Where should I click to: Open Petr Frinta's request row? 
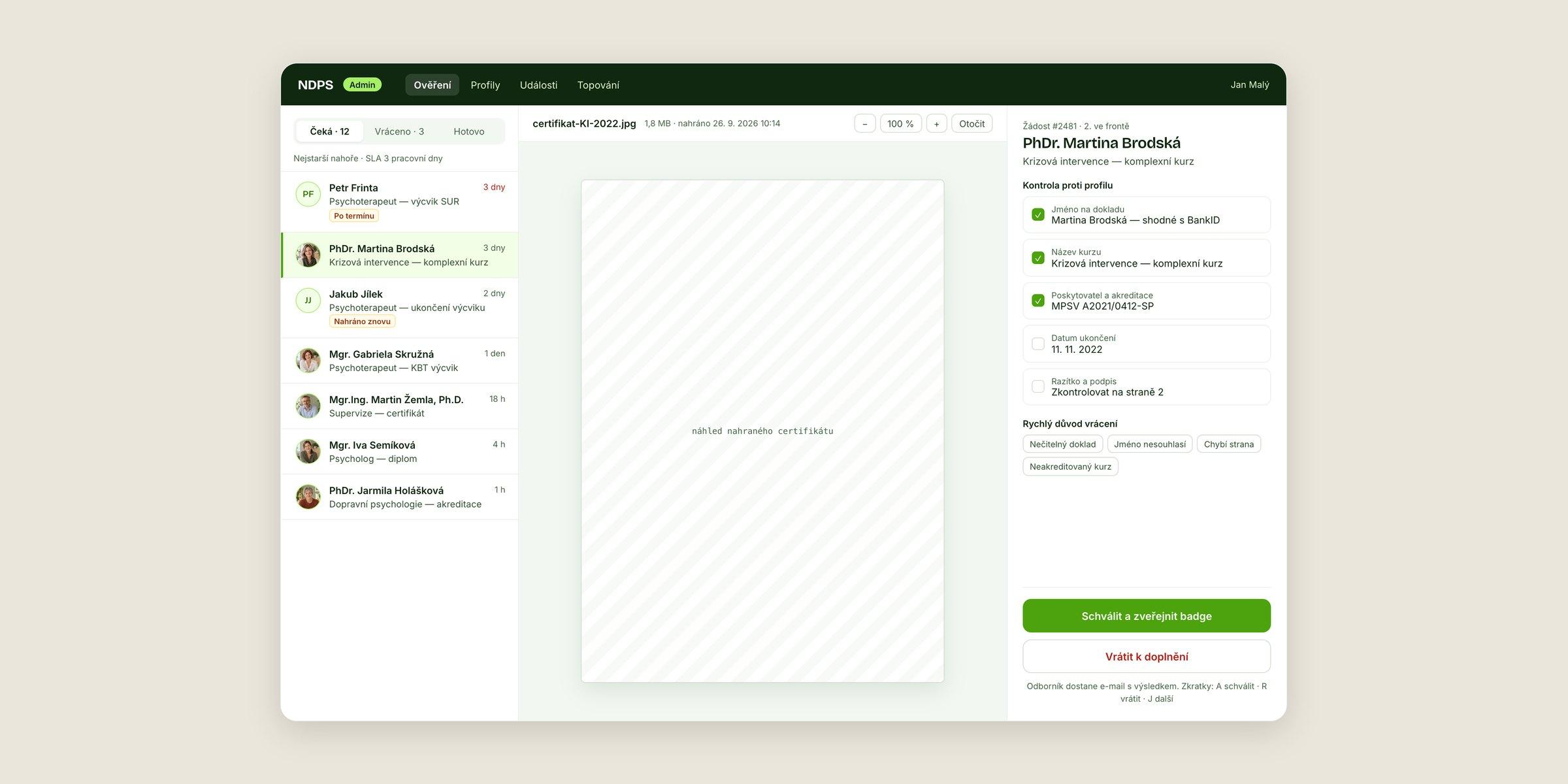tap(400, 202)
